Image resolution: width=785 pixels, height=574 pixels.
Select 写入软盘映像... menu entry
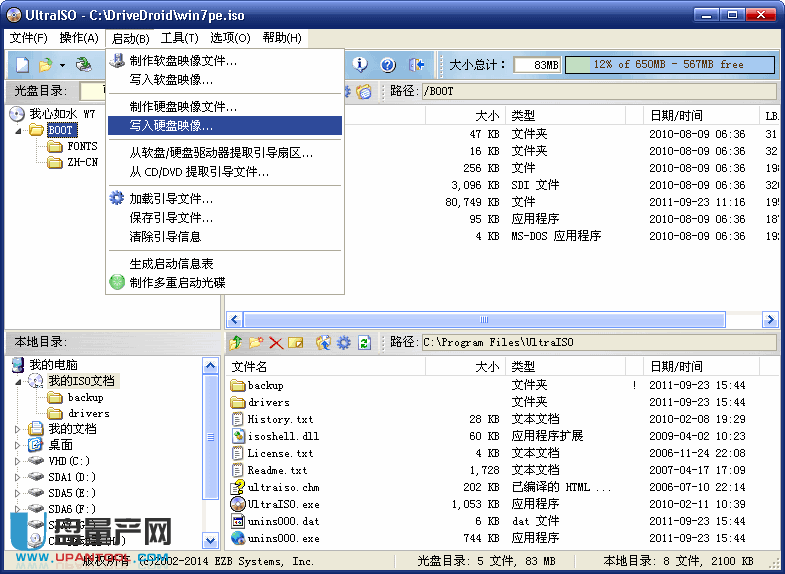pyautogui.click(x=225, y=80)
